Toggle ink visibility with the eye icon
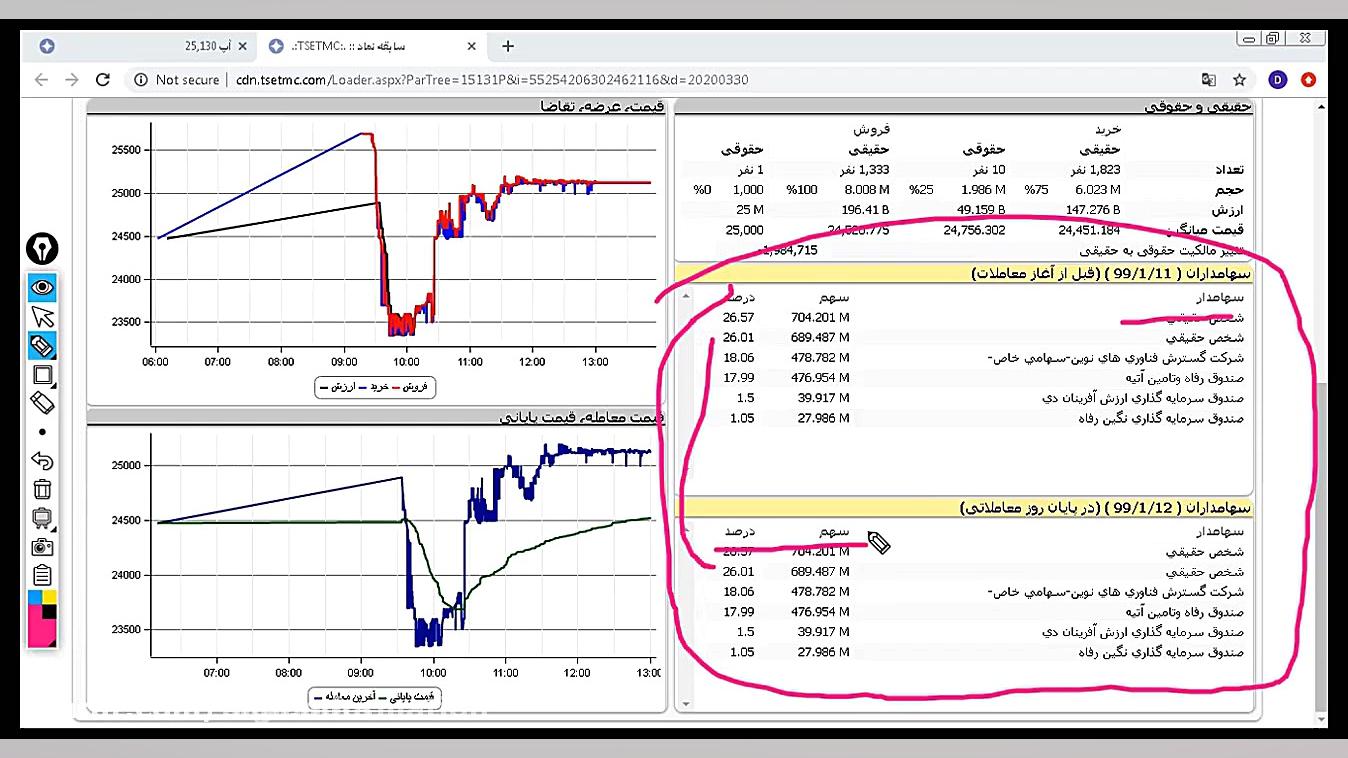Image resolution: width=1348 pixels, height=758 pixels. tap(42, 288)
